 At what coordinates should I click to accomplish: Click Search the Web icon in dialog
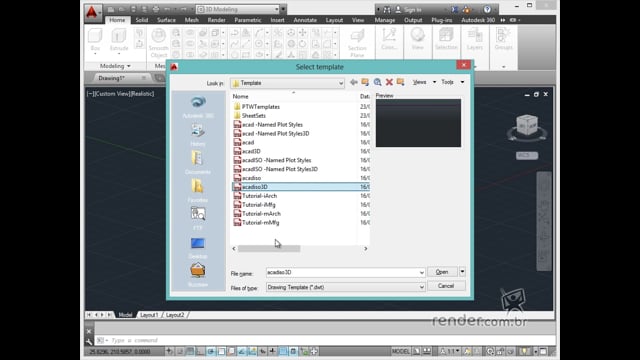[x=378, y=82]
